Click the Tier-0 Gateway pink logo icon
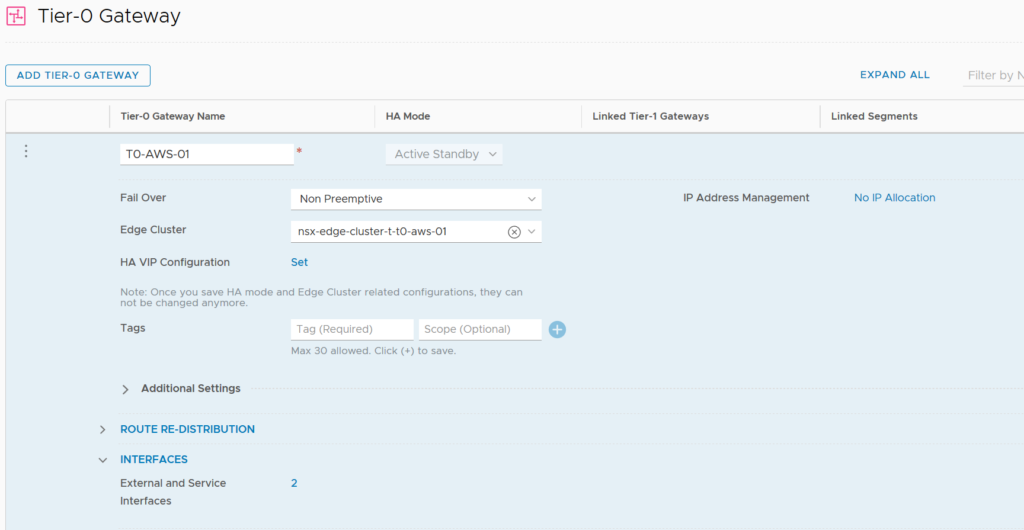Image resolution: width=1024 pixels, height=530 pixels. pyautogui.click(x=16, y=16)
